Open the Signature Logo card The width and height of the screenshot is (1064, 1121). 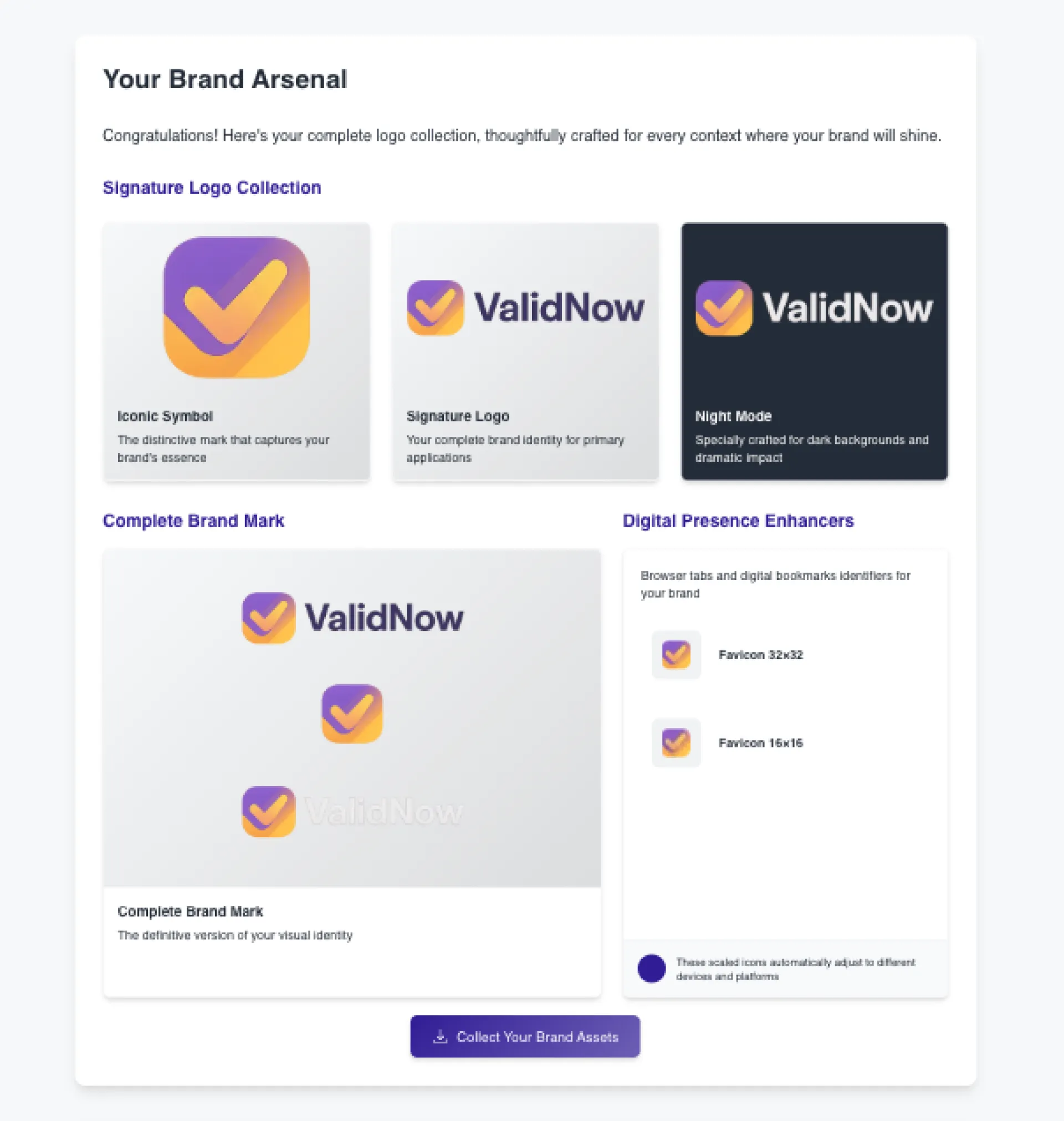tap(526, 351)
